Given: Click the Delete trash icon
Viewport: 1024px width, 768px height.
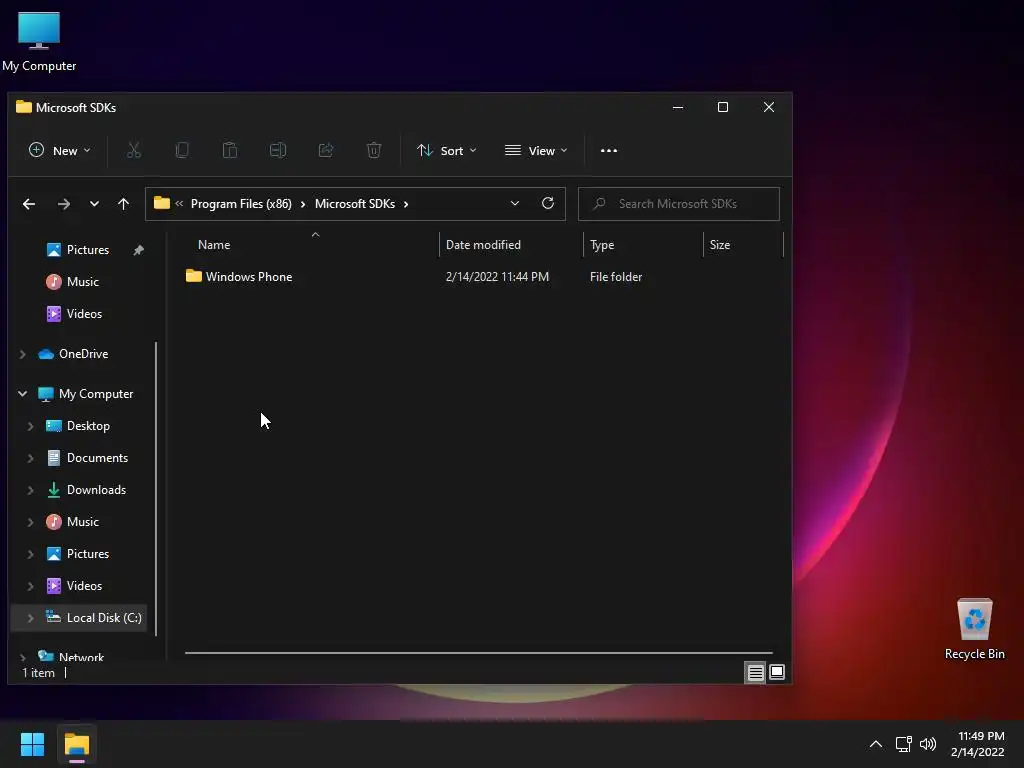Looking at the screenshot, I should (374, 151).
